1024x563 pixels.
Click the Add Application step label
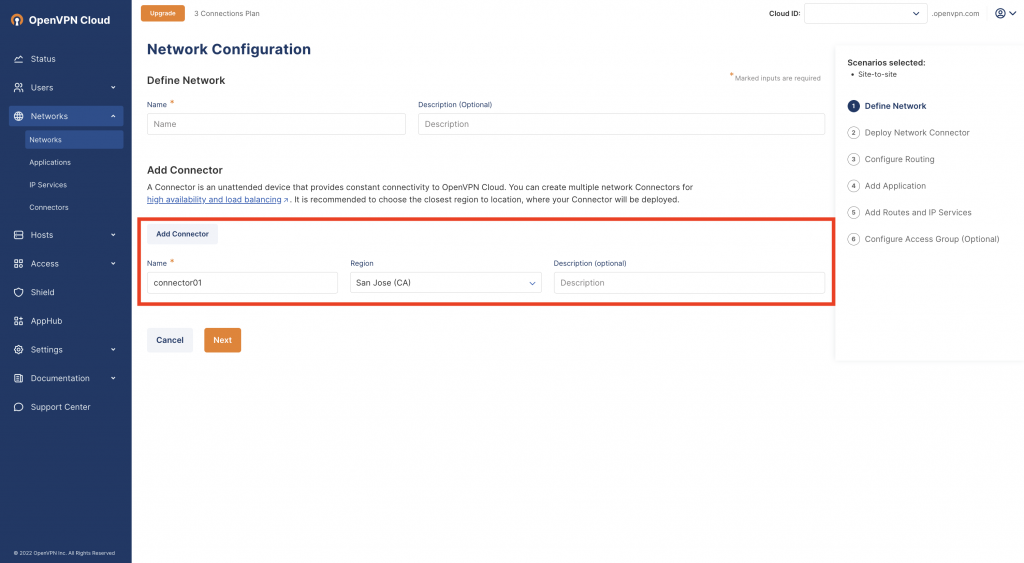895,186
